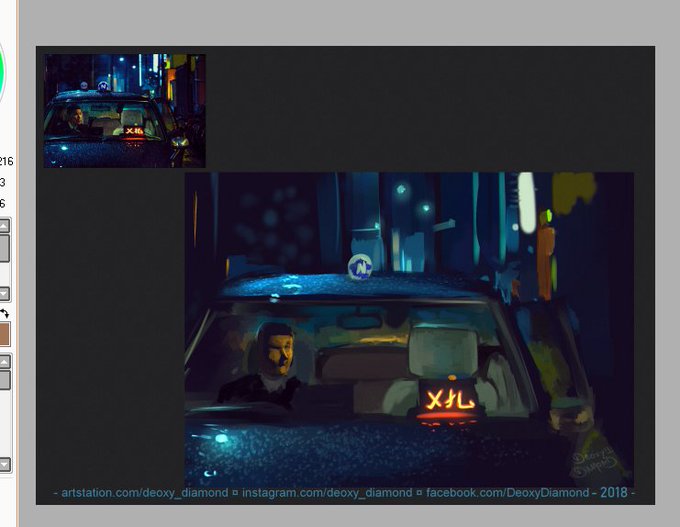This screenshot has height=527, width=680.
Task: Click the swap colors arrow icon
Action: (4, 313)
